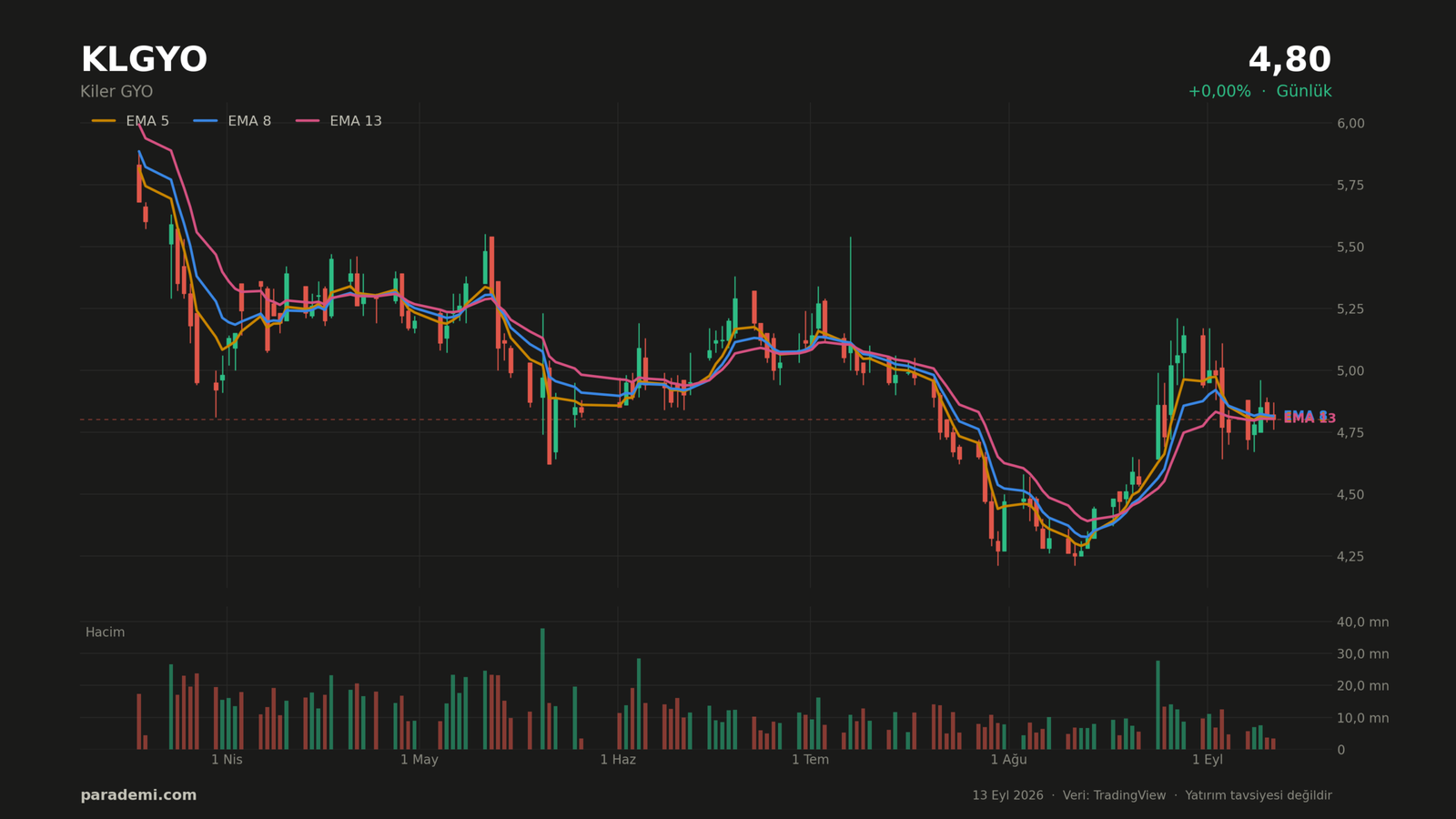The width and height of the screenshot is (1456, 819).
Task: Click the Yatırım tavsiyesi değildir disclaimer
Action: (x=1259, y=795)
